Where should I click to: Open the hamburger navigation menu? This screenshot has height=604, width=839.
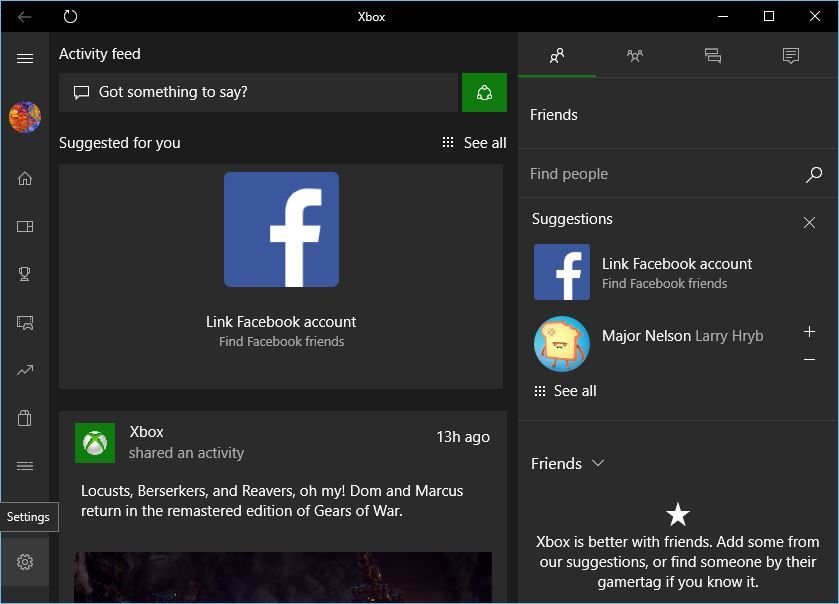point(25,59)
